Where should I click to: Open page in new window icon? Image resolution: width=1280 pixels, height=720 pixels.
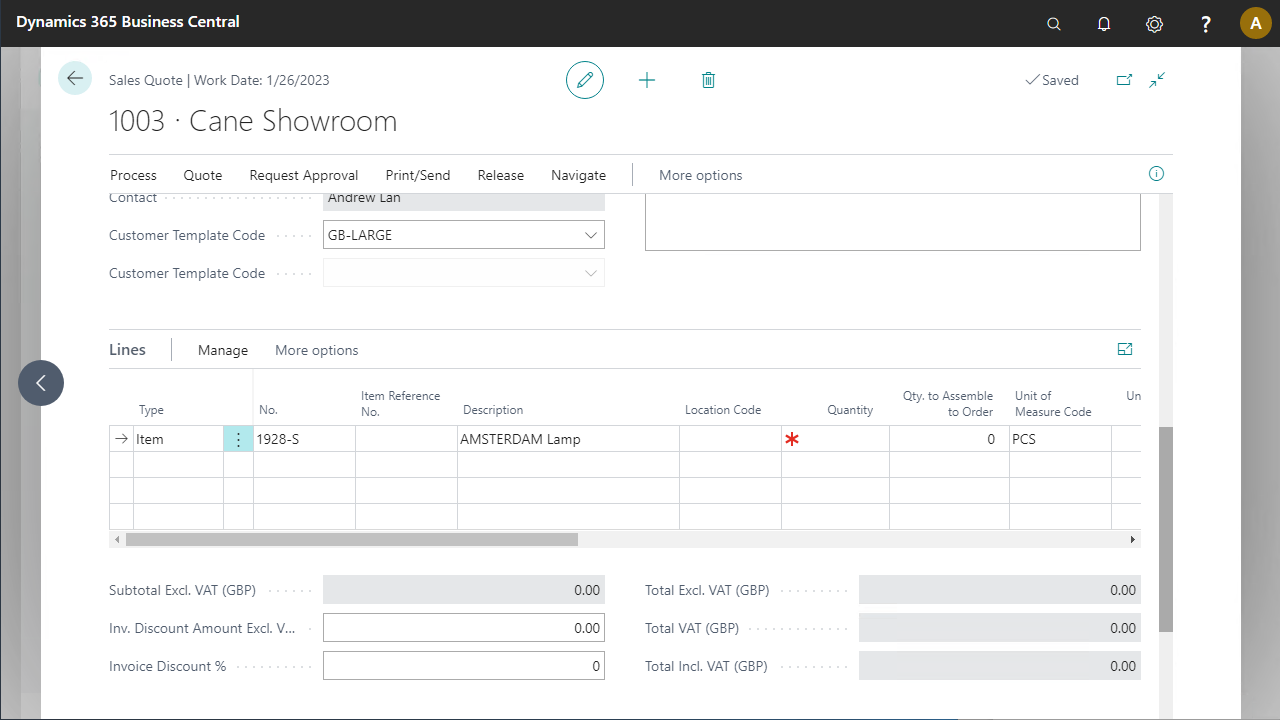(1124, 80)
